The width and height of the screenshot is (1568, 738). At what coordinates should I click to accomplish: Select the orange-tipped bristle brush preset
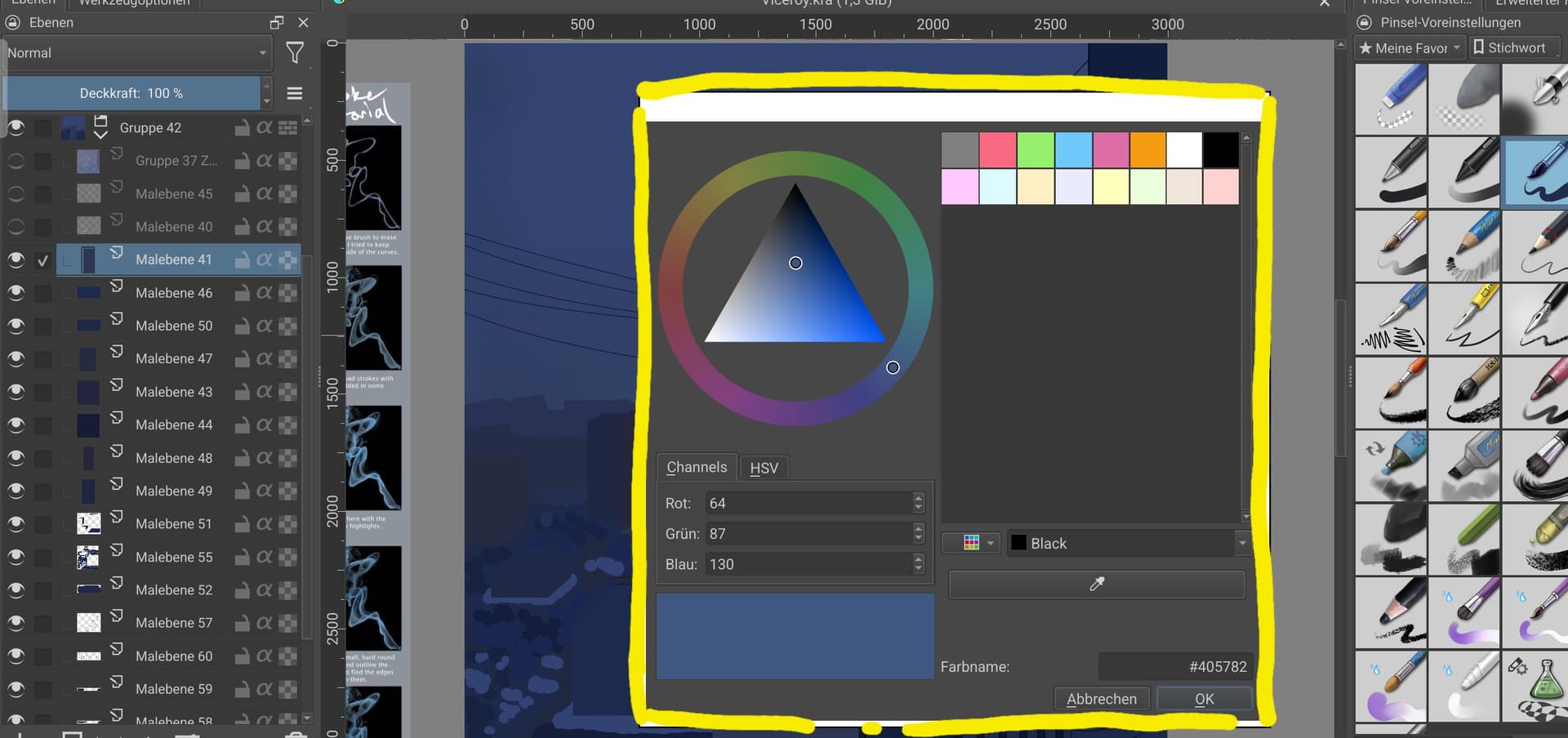1391,393
